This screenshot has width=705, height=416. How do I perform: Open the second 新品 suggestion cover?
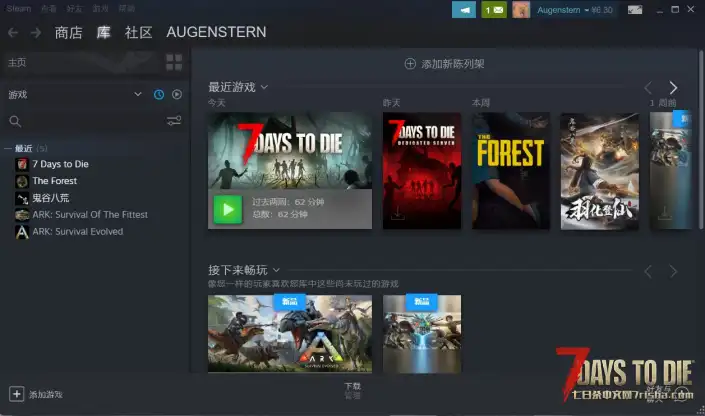(422, 334)
